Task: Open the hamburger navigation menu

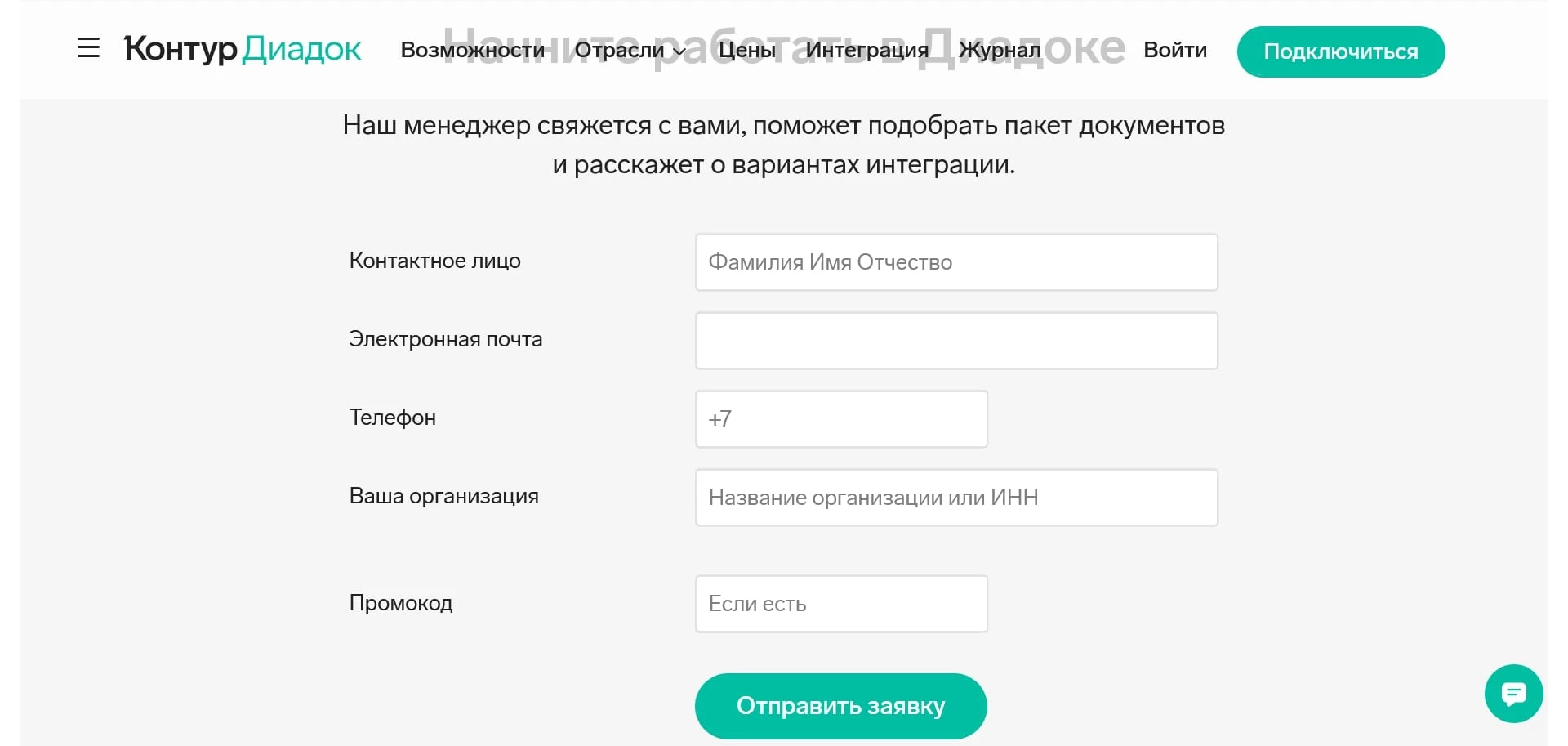Action: 87,49
